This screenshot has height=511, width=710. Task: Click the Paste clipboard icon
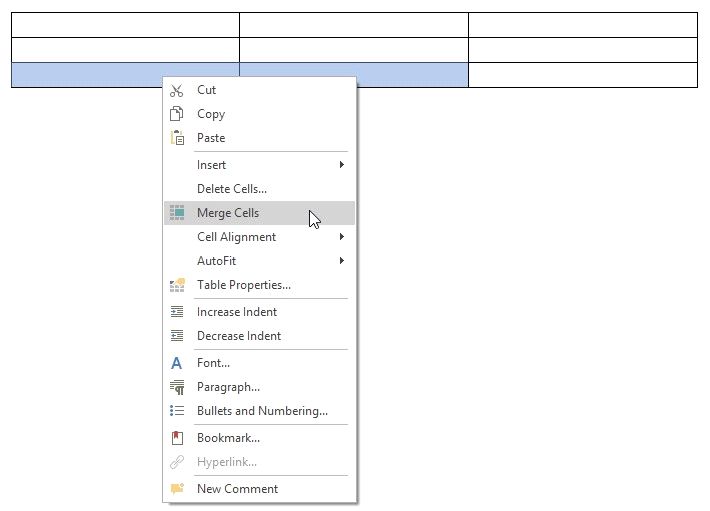pyautogui.click(x=177, y=138)
